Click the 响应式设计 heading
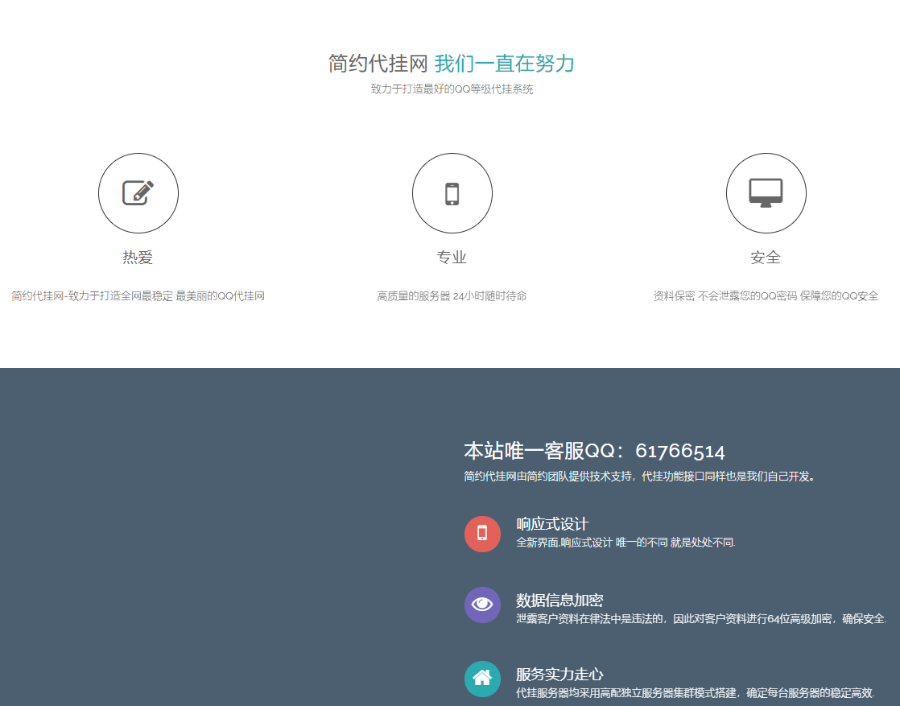900x706 pixels. 552,524
